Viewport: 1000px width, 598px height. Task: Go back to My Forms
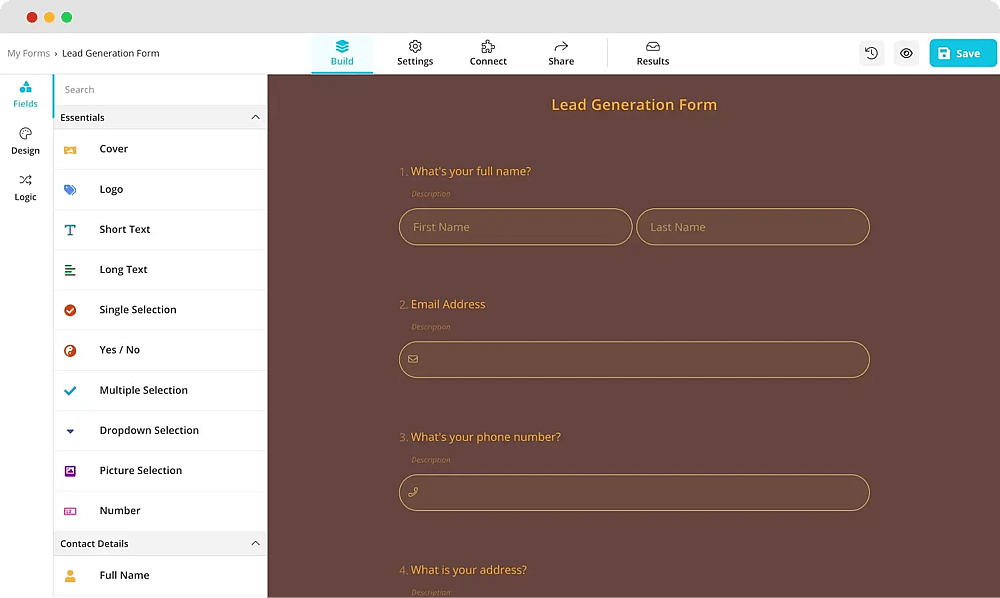pos(28,54)
